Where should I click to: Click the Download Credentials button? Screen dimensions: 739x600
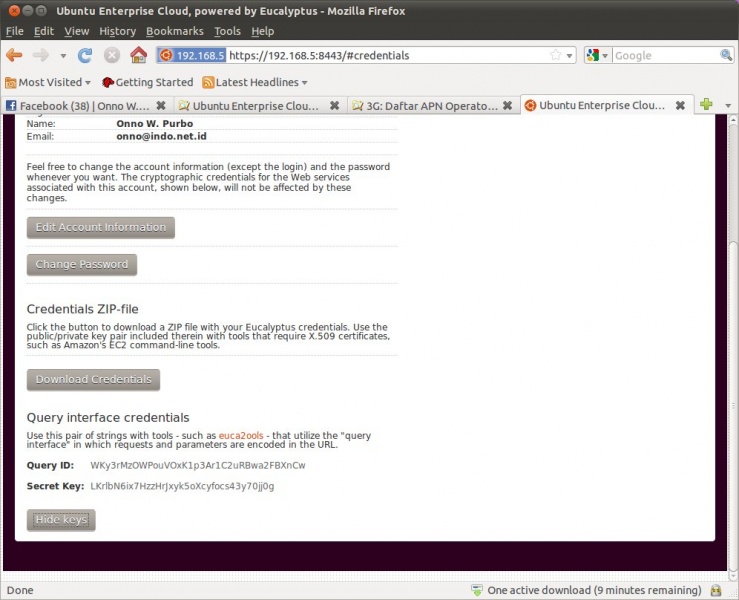click(93, 380)
